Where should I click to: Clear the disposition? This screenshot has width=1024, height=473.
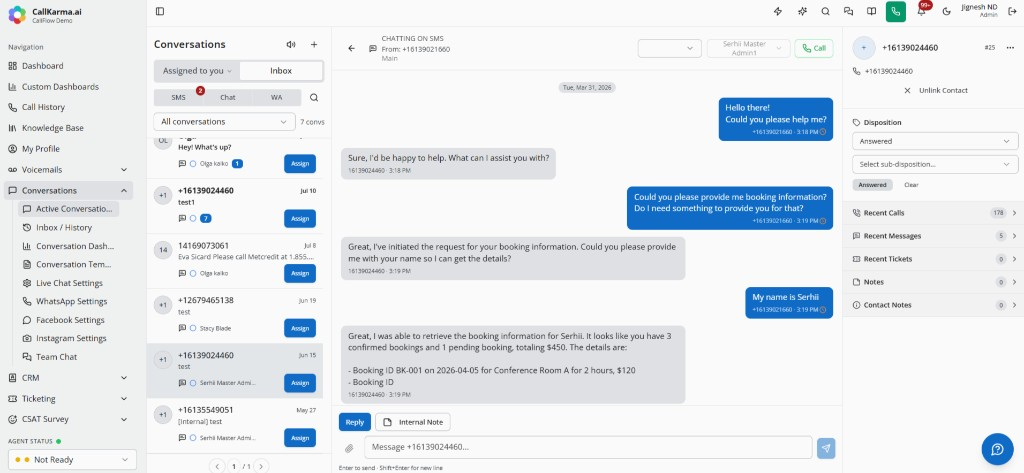click(911, 185)
